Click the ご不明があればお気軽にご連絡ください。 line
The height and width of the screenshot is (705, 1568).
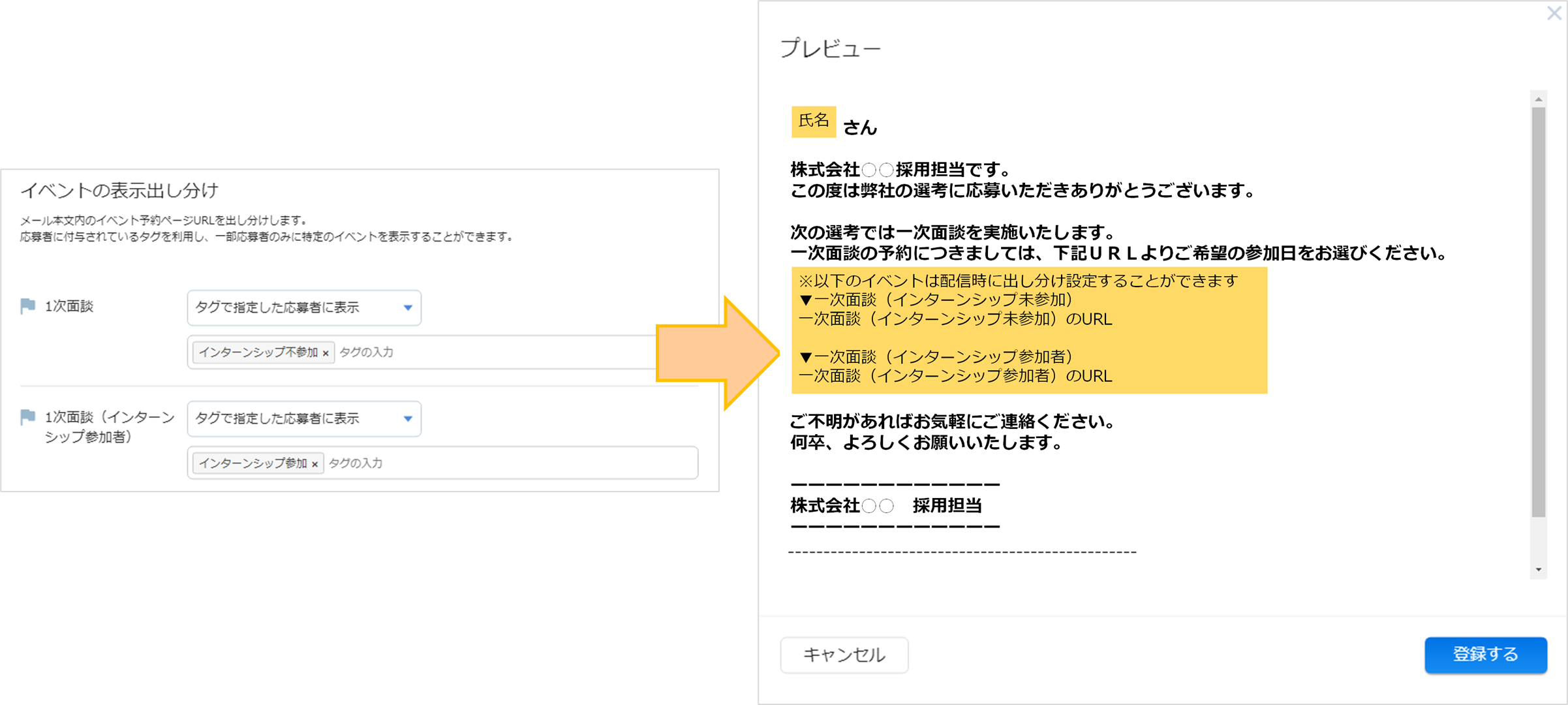[953, 421]
